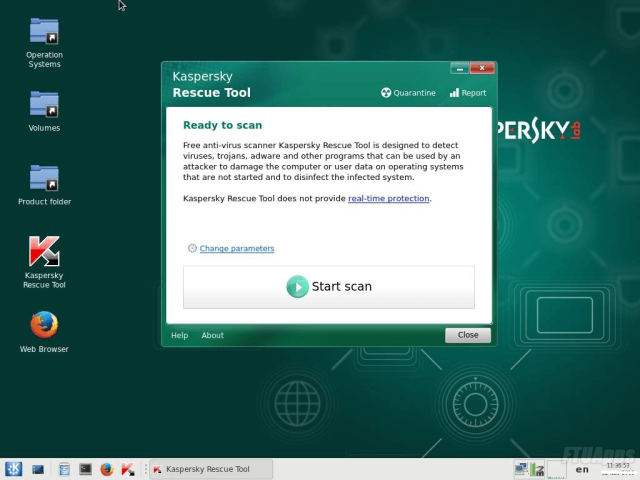Click the green play icon on Start scan
This screenshot has width=640, height=480.
297,287
